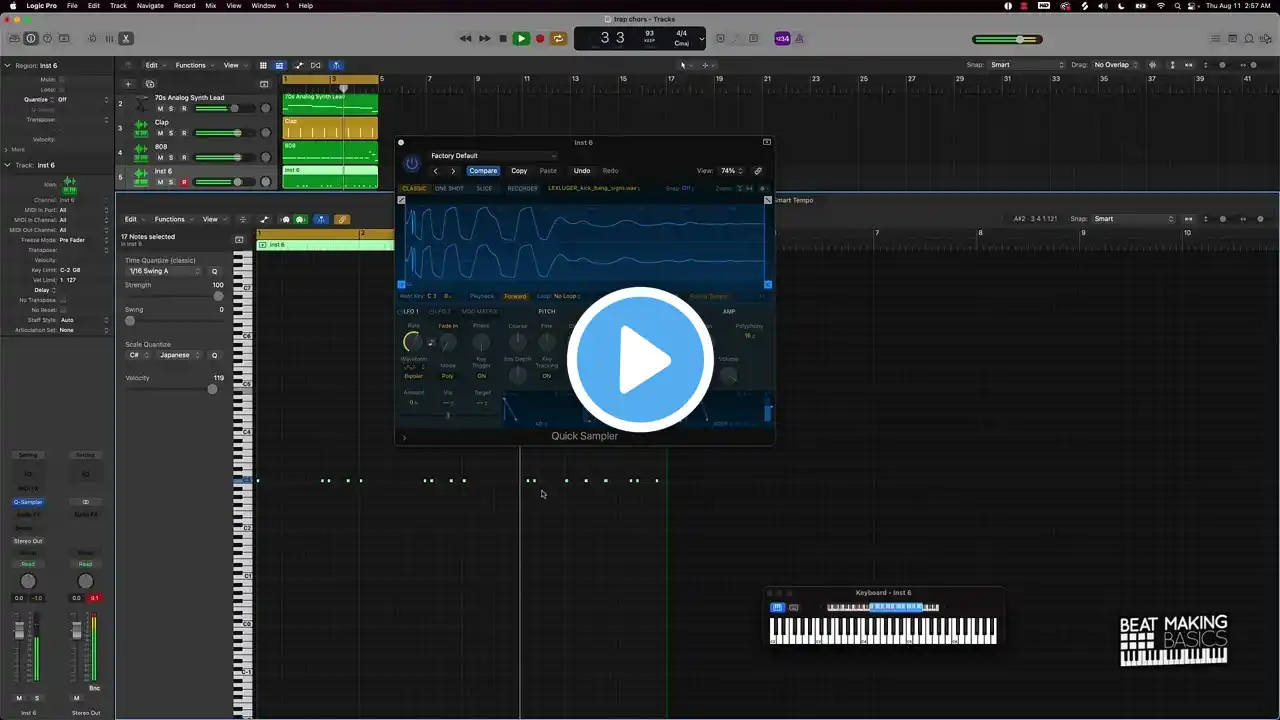
Task: Open the Track menu in menu bar
Action: [x=118, y=6]
